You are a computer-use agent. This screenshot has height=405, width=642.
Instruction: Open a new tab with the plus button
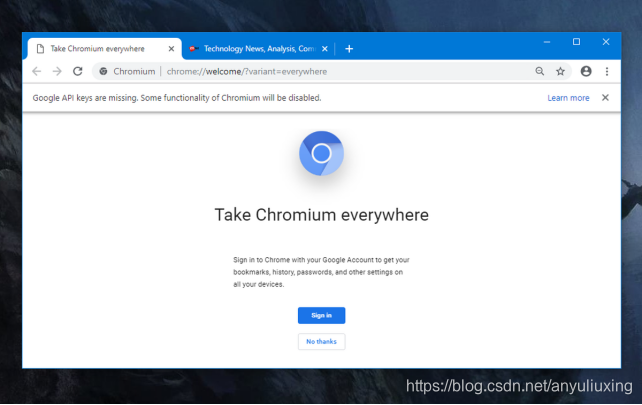tap(349, 49)
